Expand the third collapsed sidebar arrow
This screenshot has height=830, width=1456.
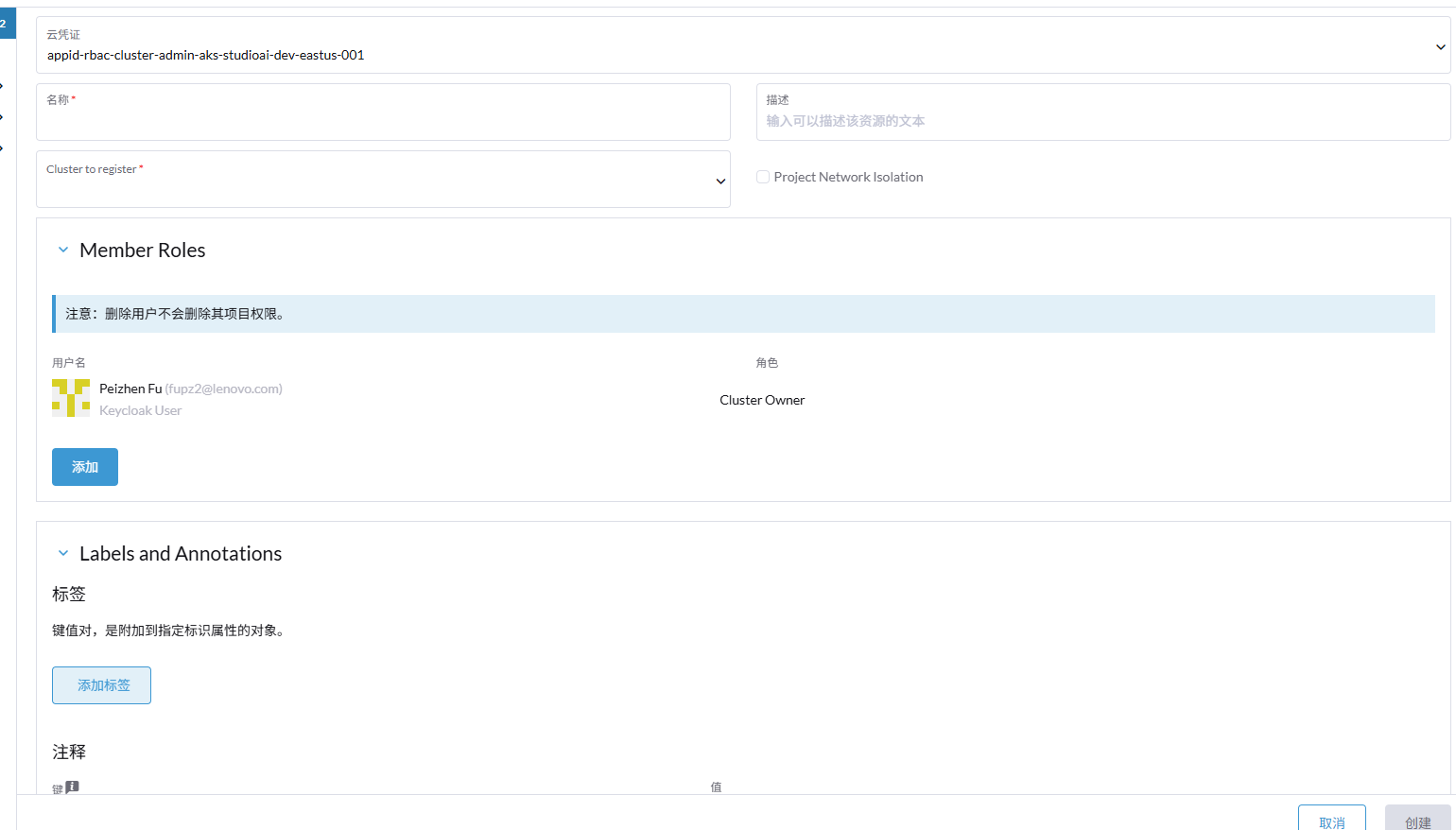3,148
